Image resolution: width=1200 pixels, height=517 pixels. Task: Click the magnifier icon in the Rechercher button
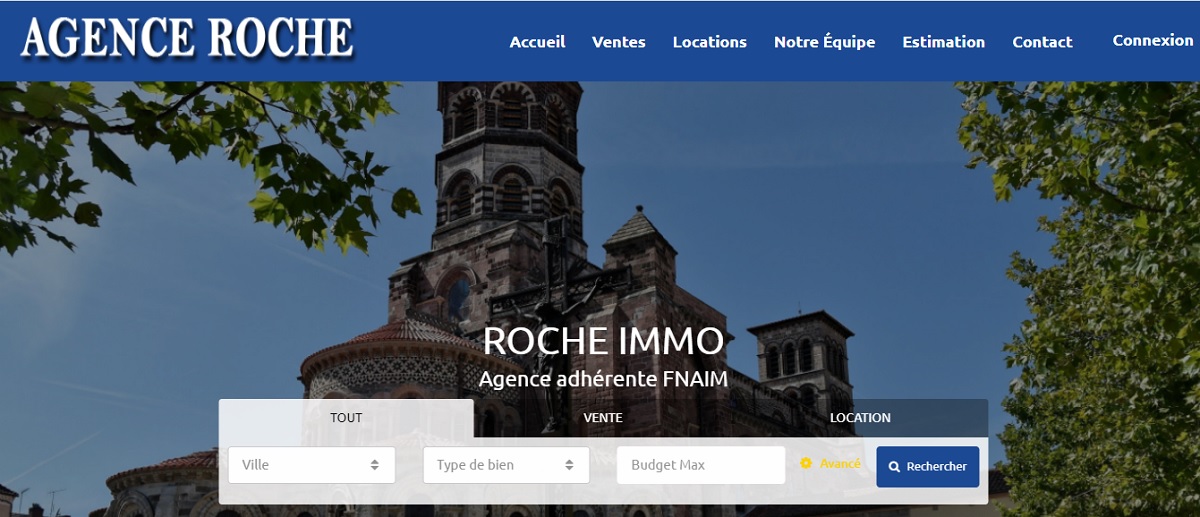[894, 467]
